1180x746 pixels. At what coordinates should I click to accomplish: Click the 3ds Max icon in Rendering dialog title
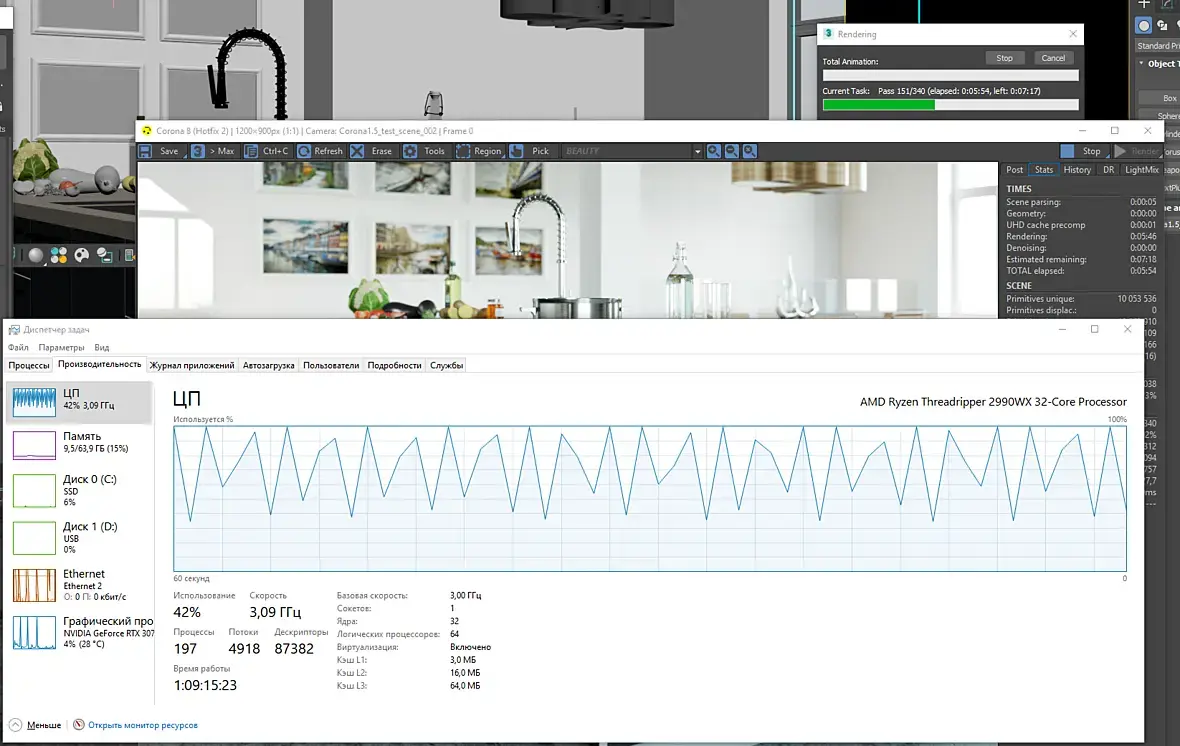pyautogui.click(x=829, y=34)
